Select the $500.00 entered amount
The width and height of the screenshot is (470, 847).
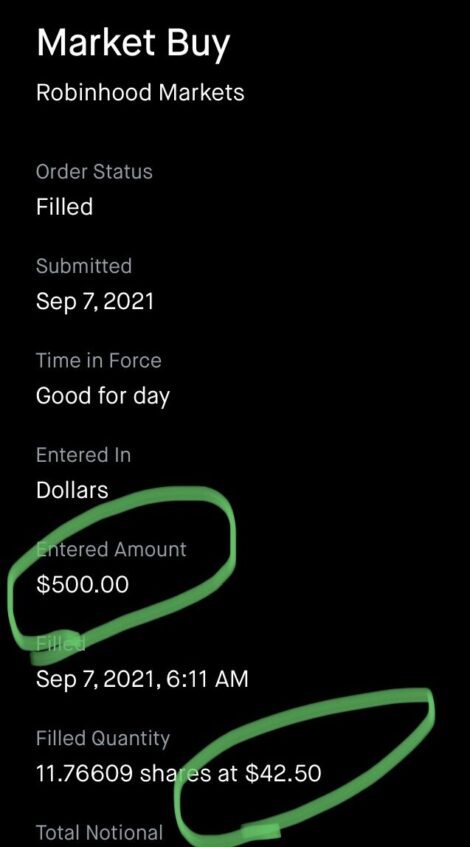point(83,585)
